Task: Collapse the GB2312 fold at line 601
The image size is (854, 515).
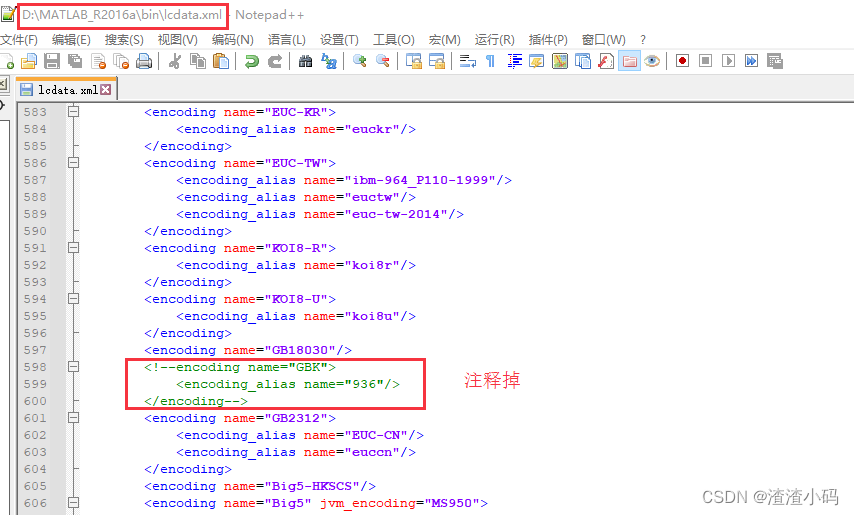Action: pos(73,418)
